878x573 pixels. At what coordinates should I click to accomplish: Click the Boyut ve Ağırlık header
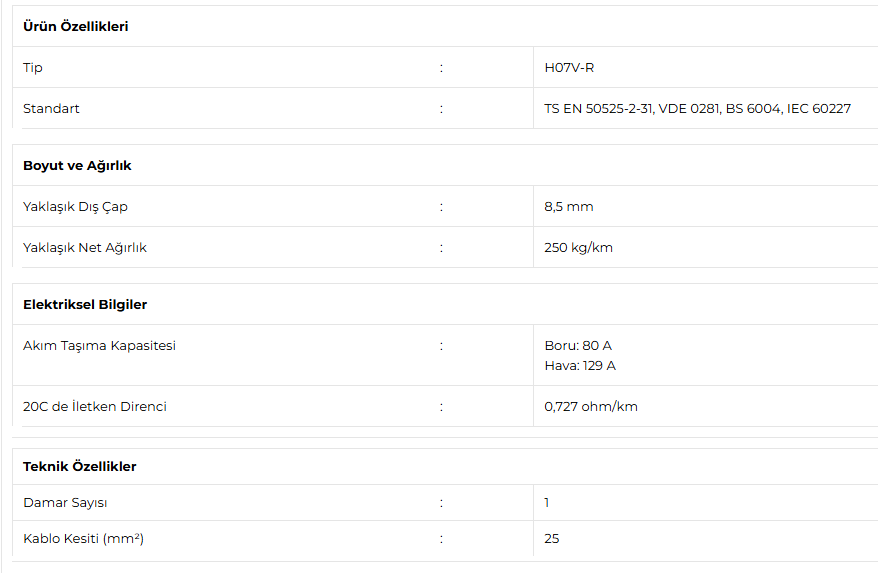pos(77,166)
